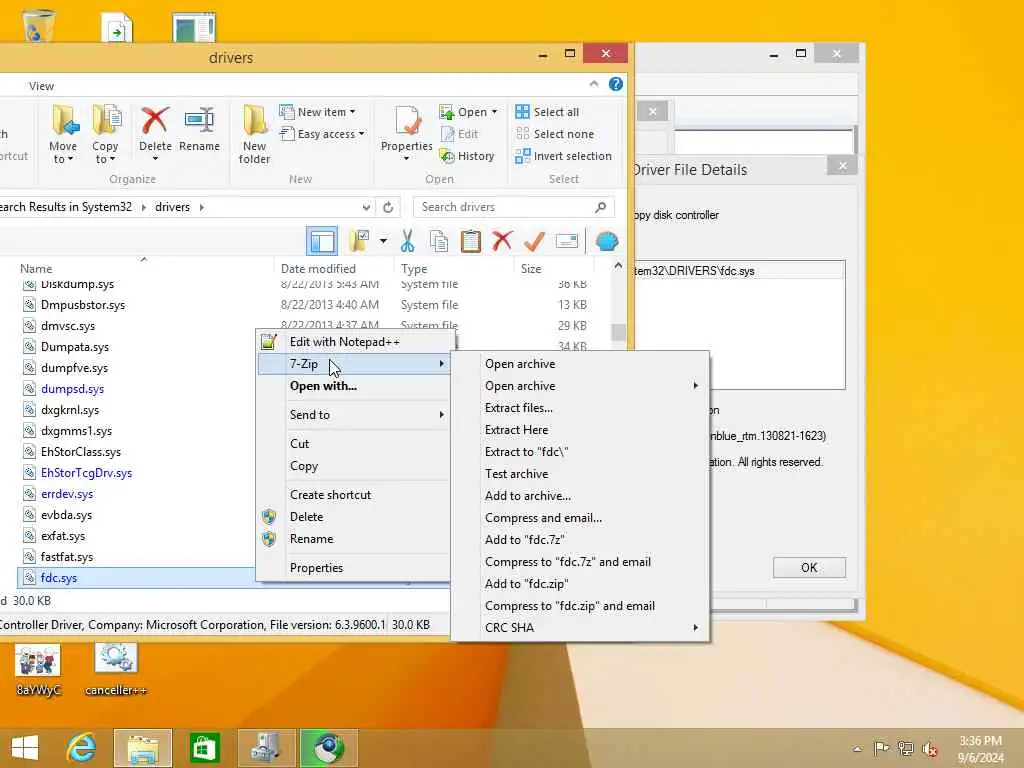Click the folder options toolbar icon
Screen dimensions: 1024x768
pyautogui.click(x=359, y=241)
